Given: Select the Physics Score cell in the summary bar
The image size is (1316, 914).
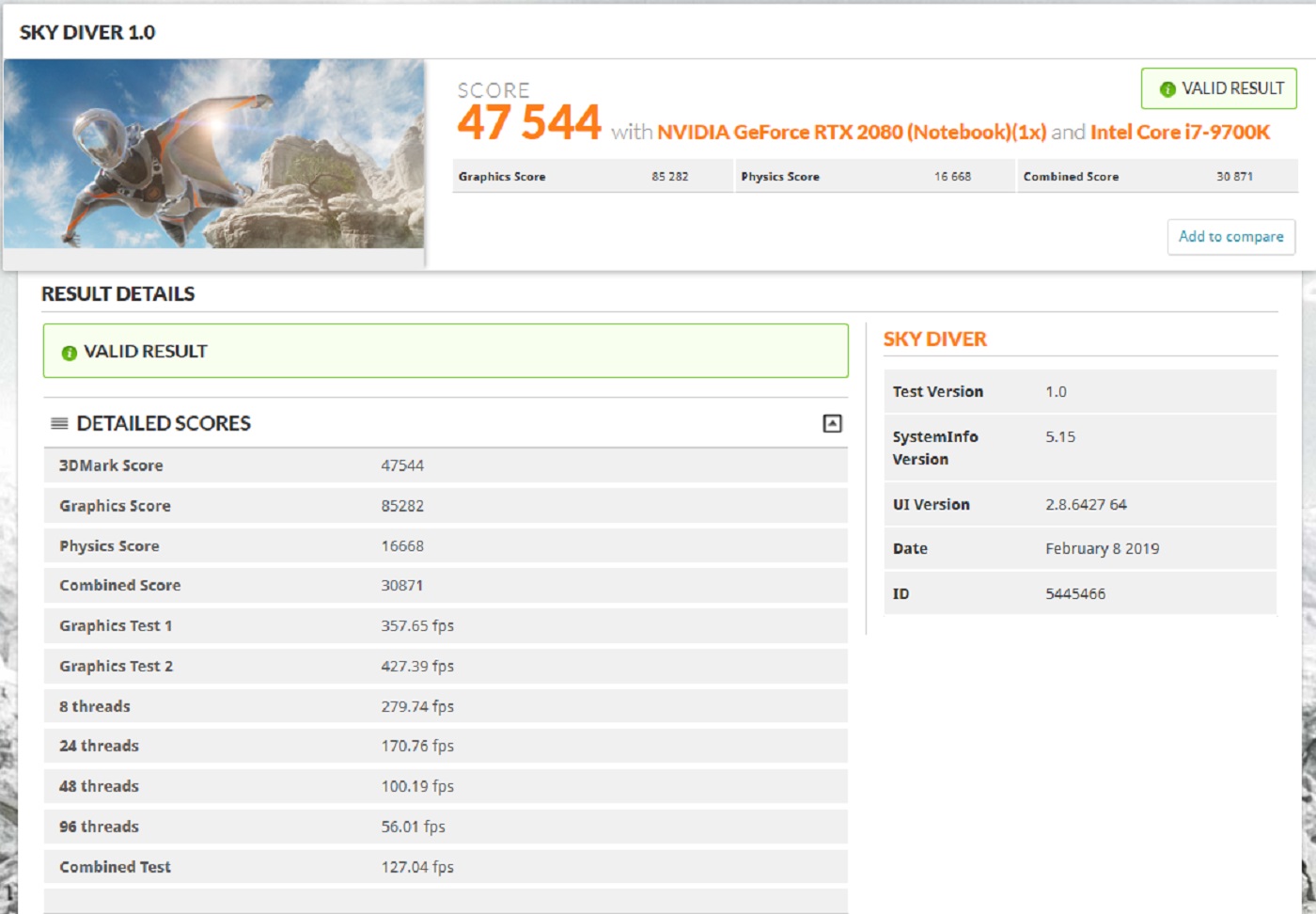Looking at the screenshot, I should (x=874, y=177).
